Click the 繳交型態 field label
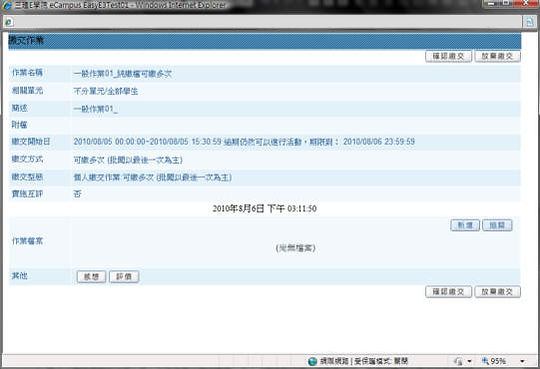Image resolution: width=540 pixels, height=369 pixels. 27,177
